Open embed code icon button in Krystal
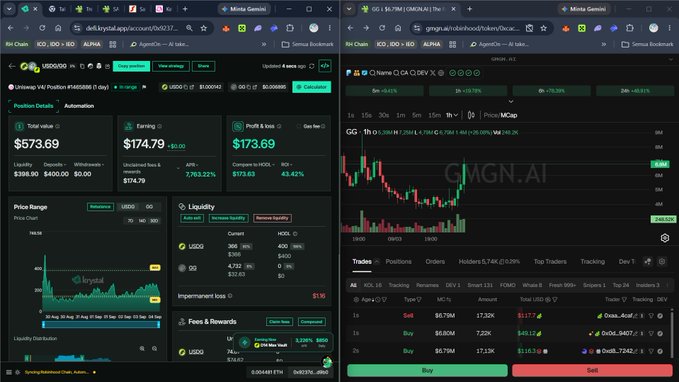The height and width of the screenshot is (382, 679). [325, 66]
